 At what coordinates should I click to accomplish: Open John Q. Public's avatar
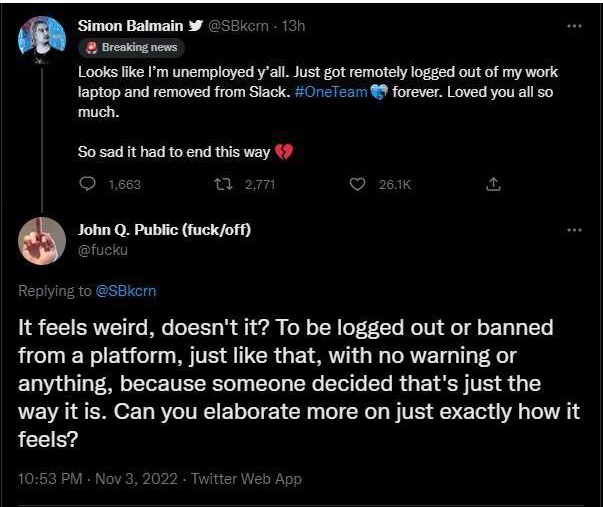(x=43, y=241)
